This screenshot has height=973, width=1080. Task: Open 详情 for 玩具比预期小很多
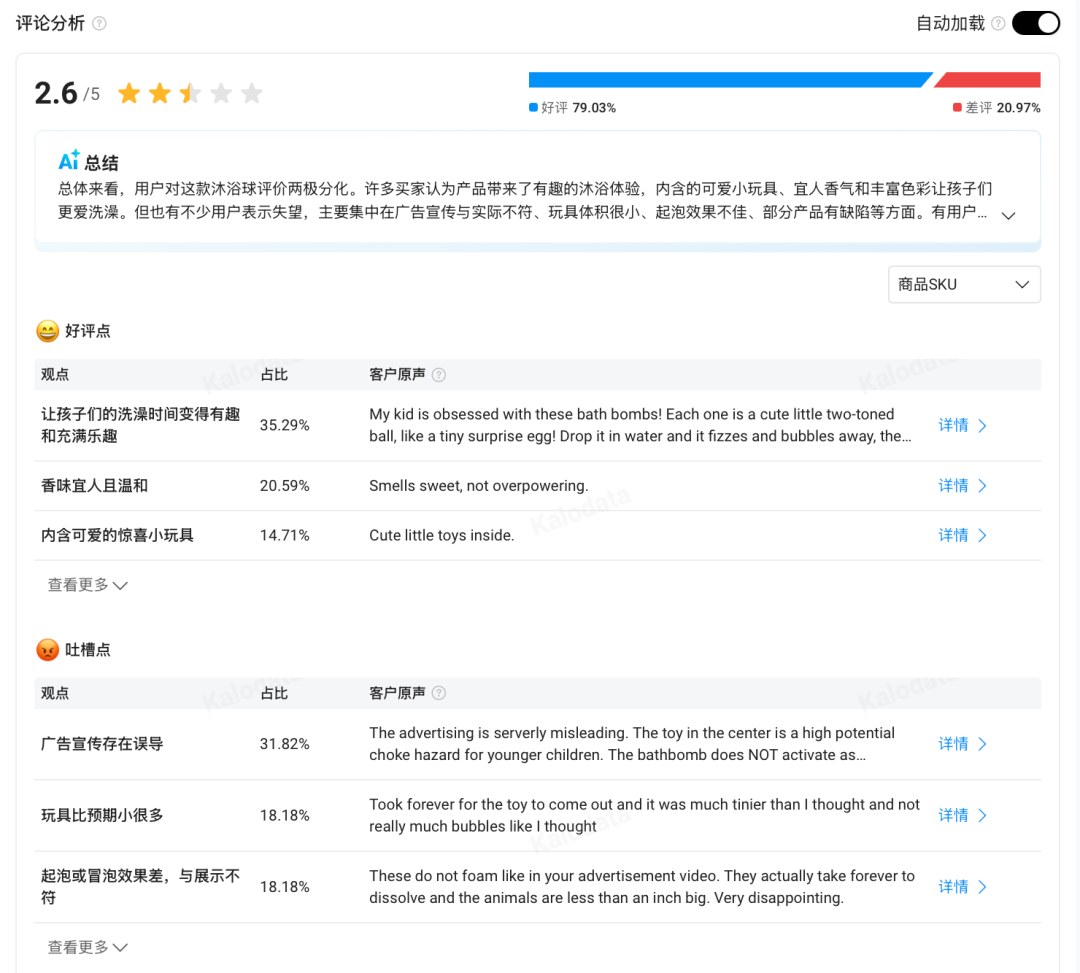[x=961, y=815]
